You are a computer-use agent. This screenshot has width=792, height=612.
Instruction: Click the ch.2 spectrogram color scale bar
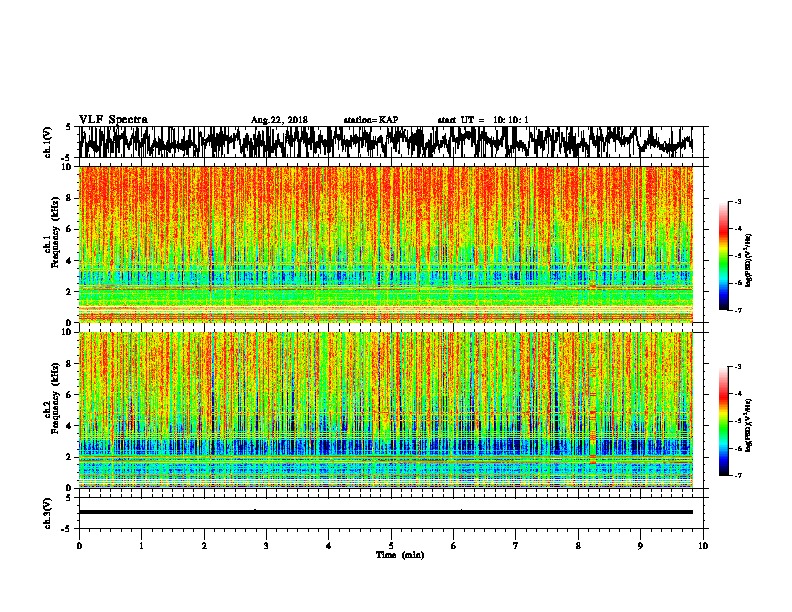click(723, 421)
